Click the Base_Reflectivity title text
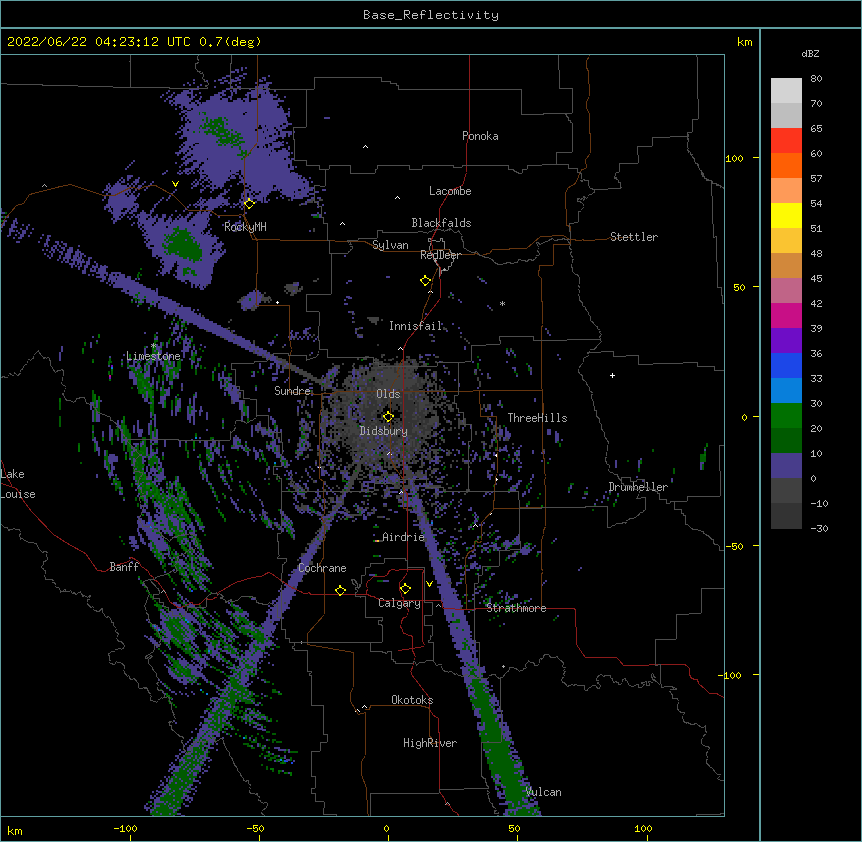Viewport: 862px width, 842px height. click(431, 15)
